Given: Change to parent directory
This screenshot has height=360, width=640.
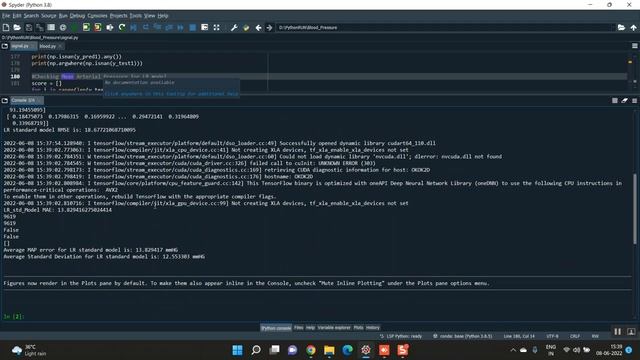Looking at the screenshot, I should pos(633,27).
